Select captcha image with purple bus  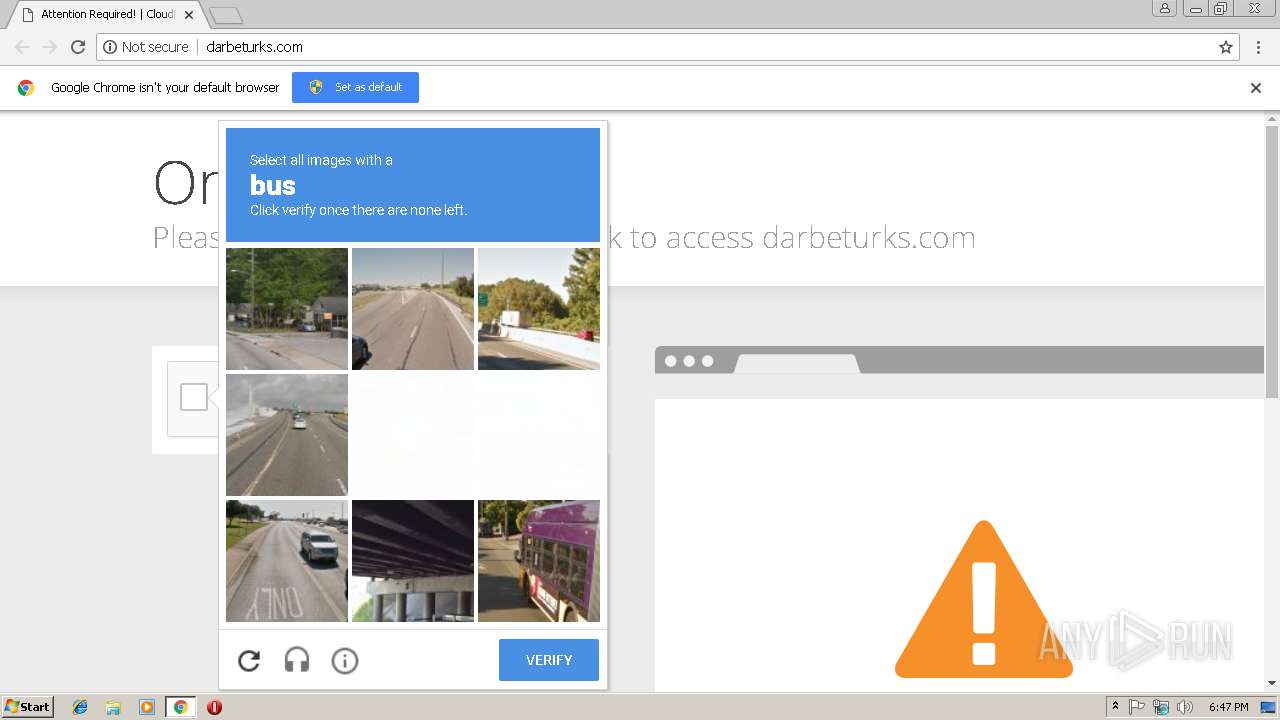(x=539, y=561)
